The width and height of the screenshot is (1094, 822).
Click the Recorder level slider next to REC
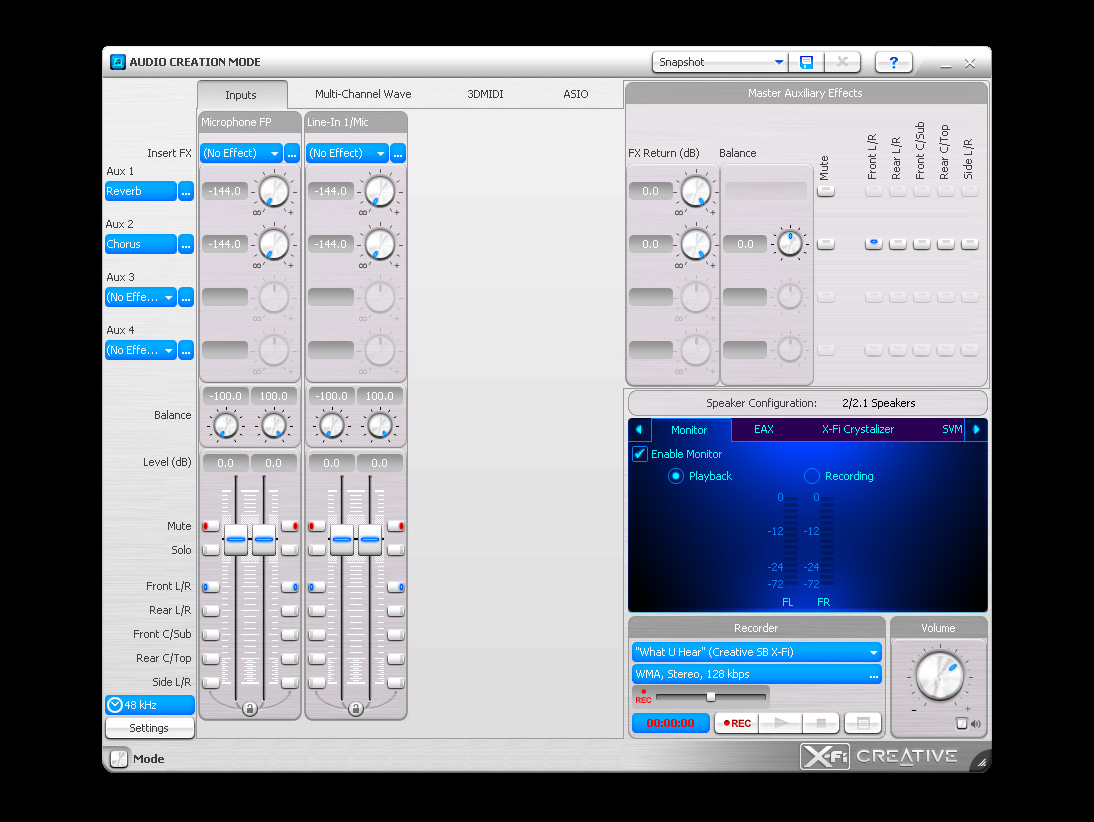click(710, 696)
